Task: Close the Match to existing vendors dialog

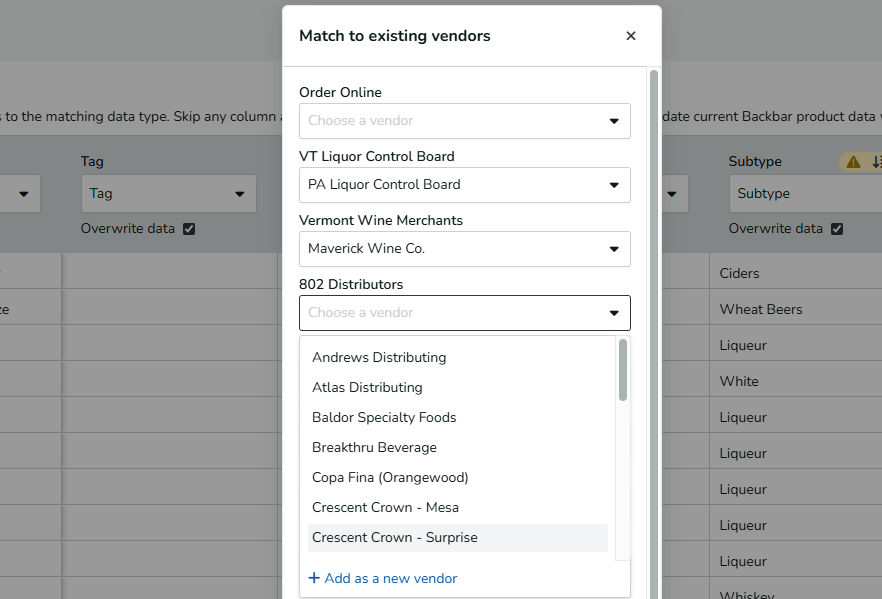Action: (x=631, y=36)
